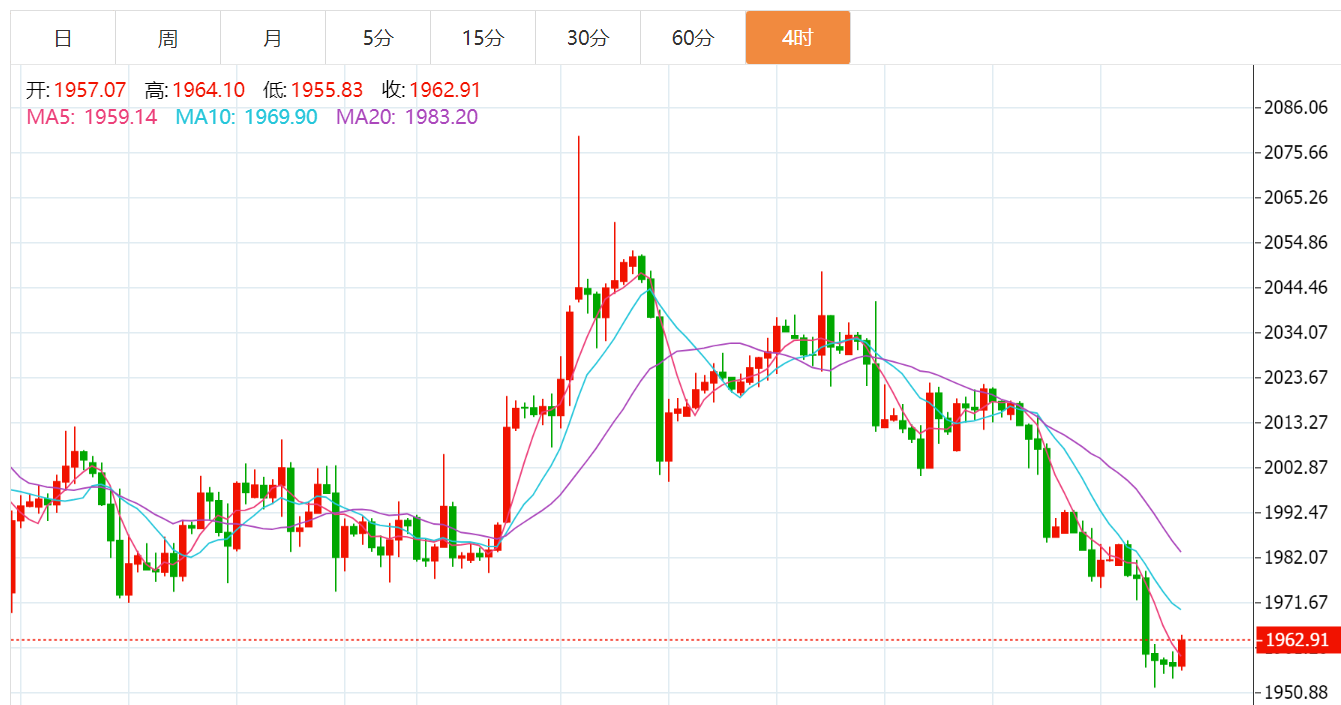Click the MA20: 1983.20 indicator label
The height and width of the screenshot is (705, 1341).
407,117
